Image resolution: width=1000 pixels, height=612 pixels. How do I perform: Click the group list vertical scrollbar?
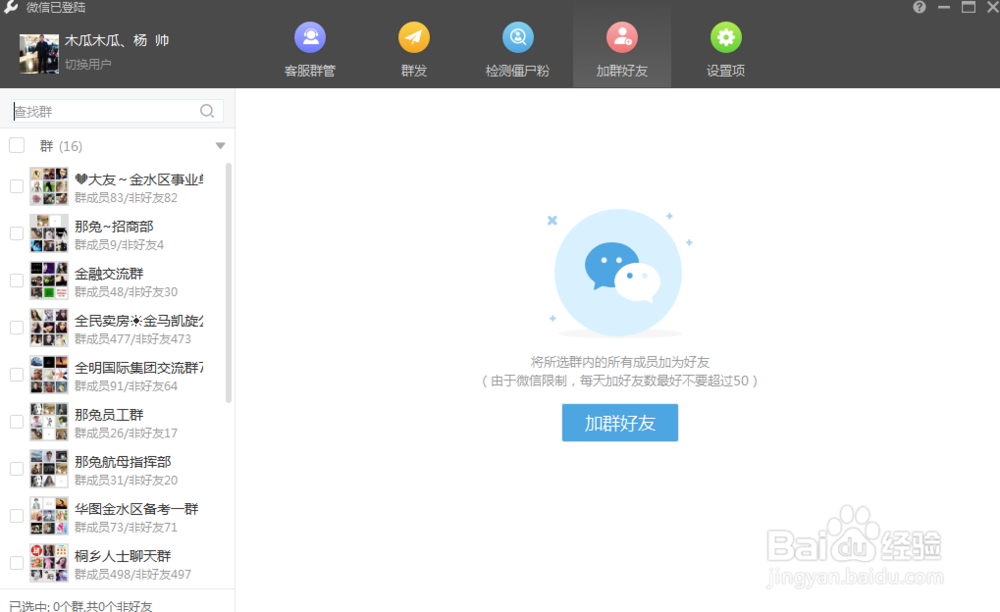tap(228, 284)
